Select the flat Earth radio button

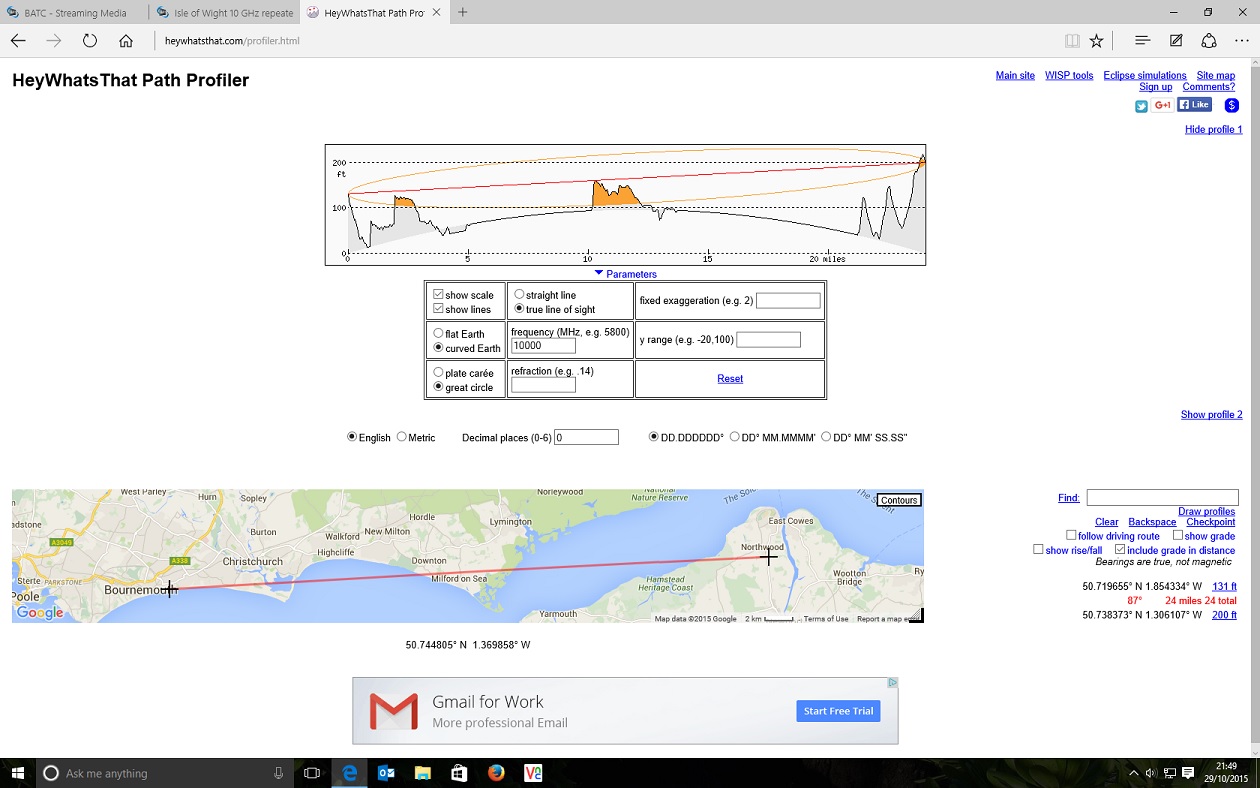(x=438, y=334)
